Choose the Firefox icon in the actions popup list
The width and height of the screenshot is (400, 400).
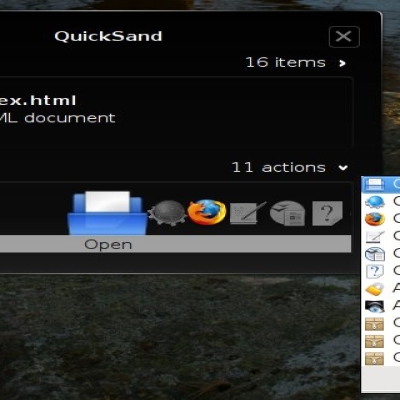(x=375, y=219)
